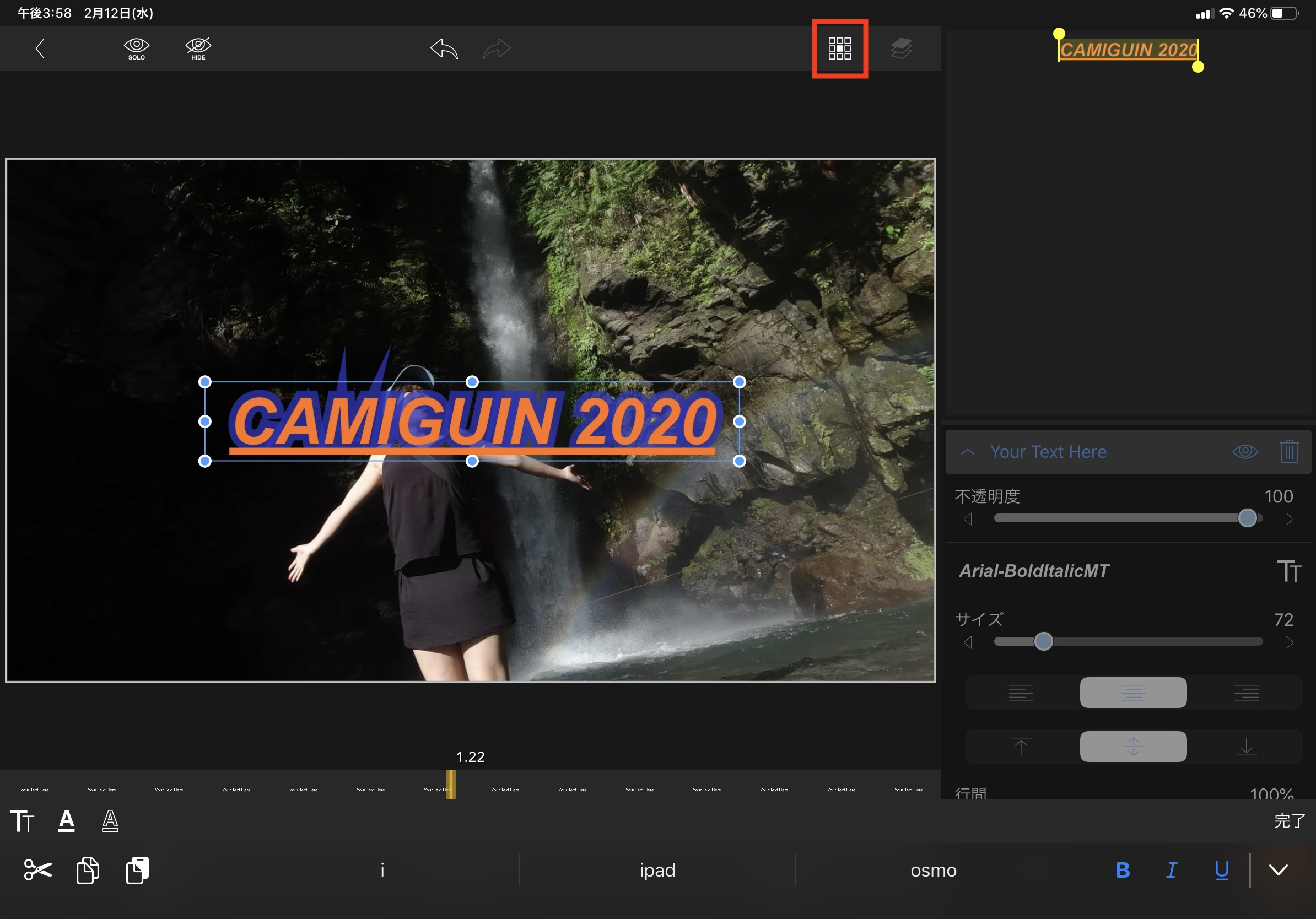Click the scissors cut icon
The height and width of the screenshot is (919, 1316).
point(38,870)
